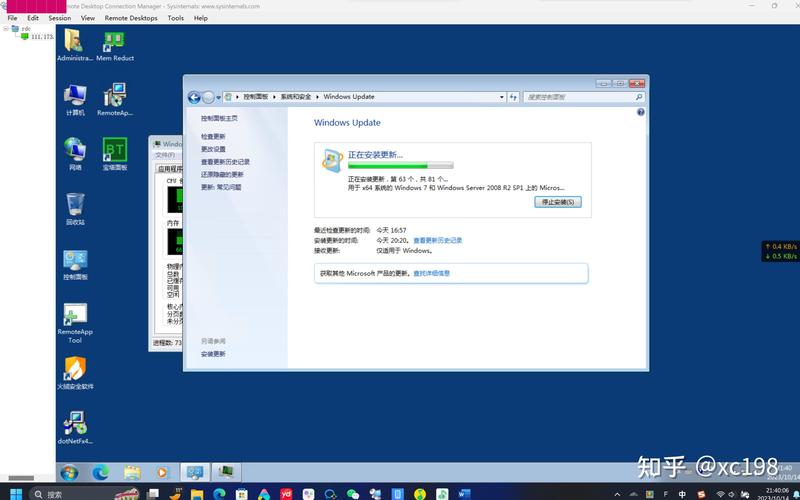800x500 pixels.
Task: Click 控制面板 in the breadcrumb
Action: pos(256,96)
